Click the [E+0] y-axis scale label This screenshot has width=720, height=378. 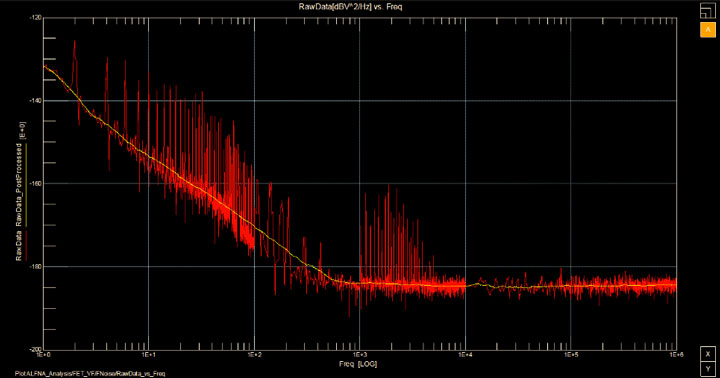click(x=22, y=130)
